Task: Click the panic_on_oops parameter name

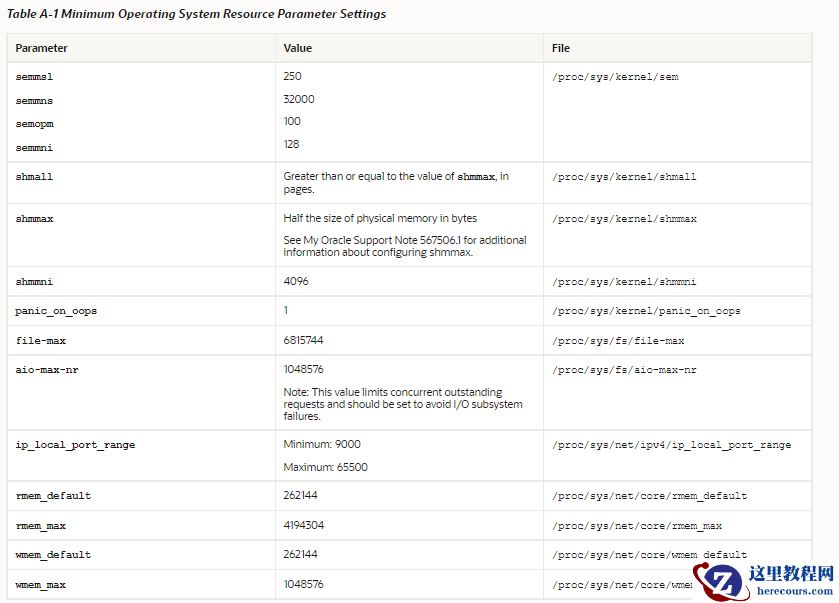Action: (56, 311)
